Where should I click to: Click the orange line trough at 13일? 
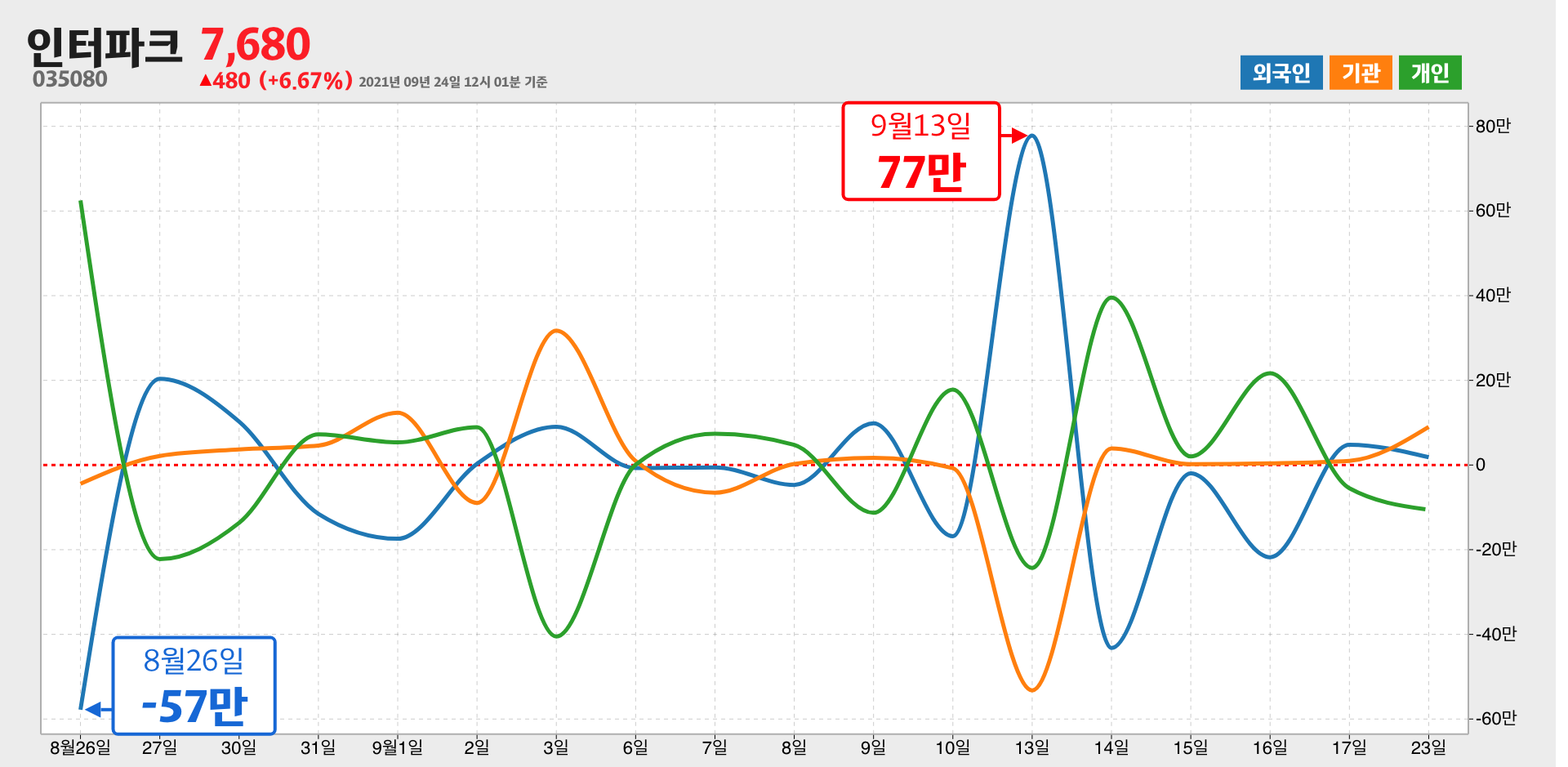pyautogui.click(x=1032, y=690)
